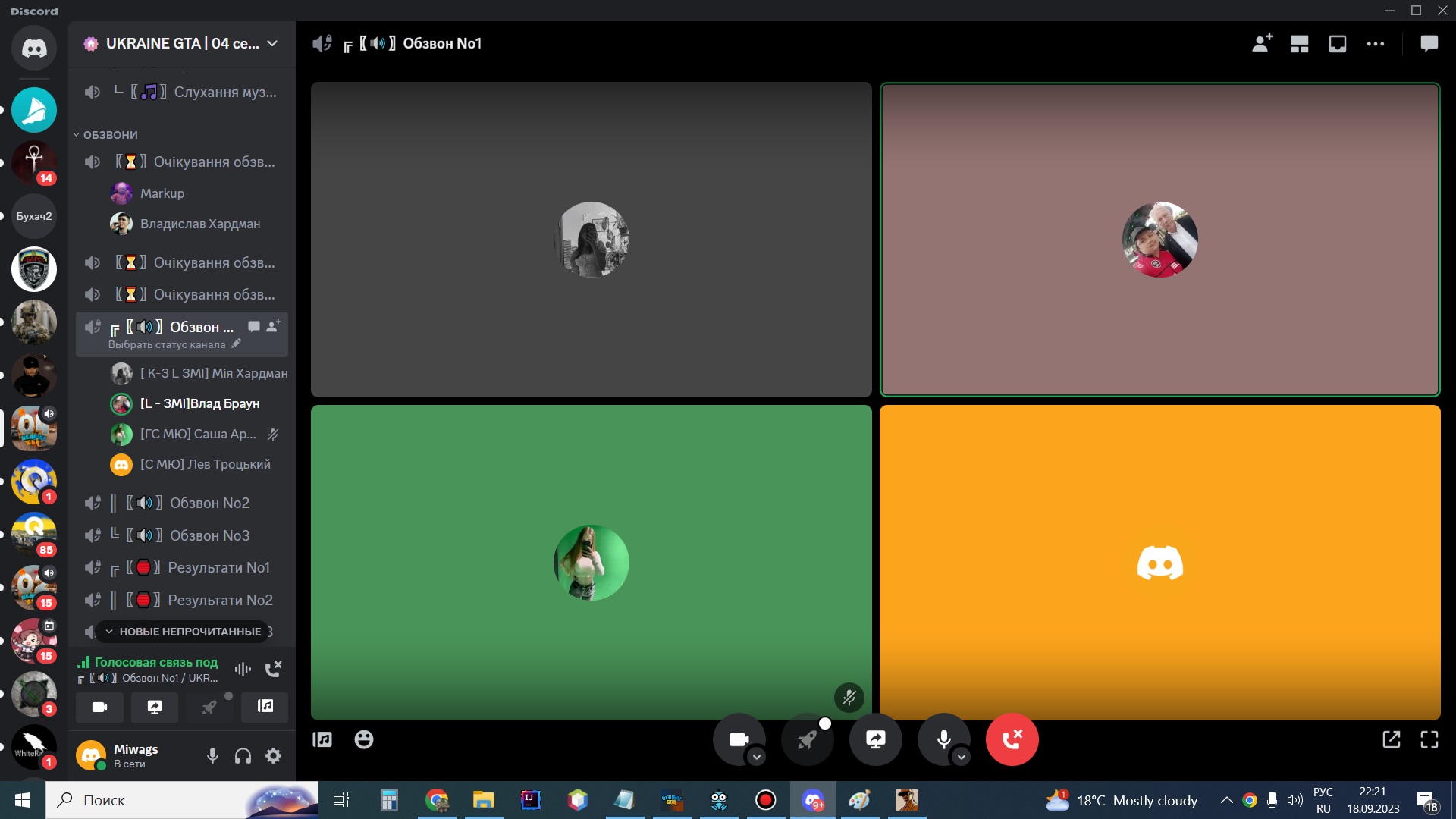Toggle camera in bottom call controls
The width and height of the screenshot is (1456, 819).
click(x=738, y=739)
